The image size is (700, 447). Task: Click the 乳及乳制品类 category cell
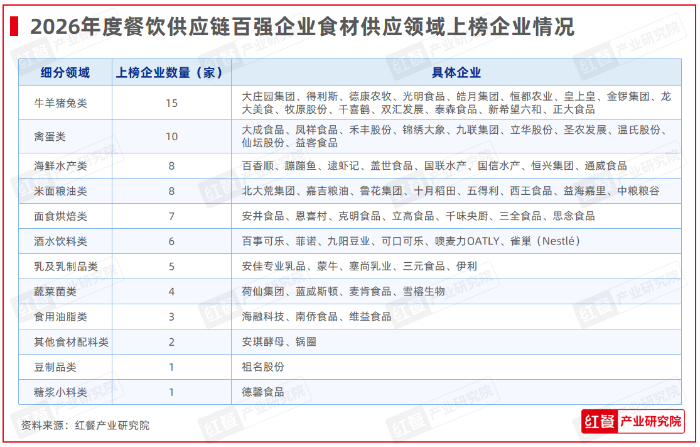pyautogui.click(x=67, y=267)
